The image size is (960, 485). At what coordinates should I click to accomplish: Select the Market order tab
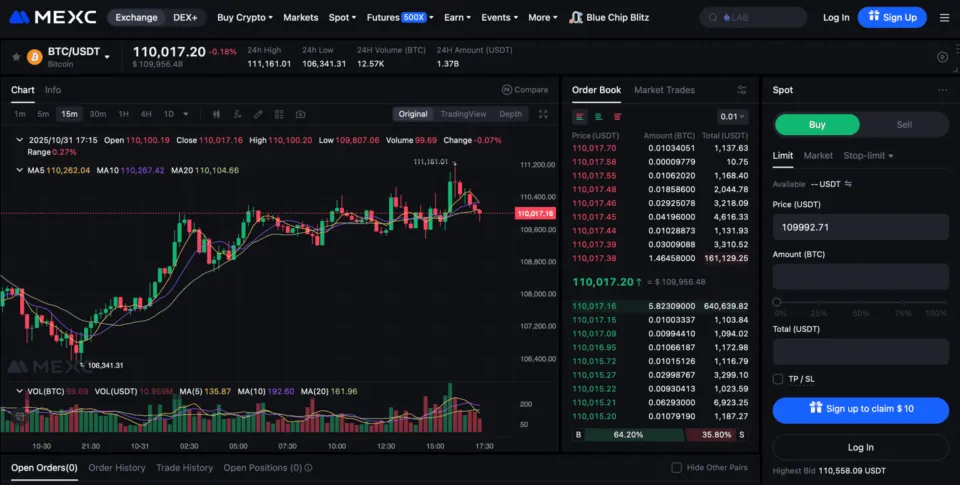tap(818, 156)
